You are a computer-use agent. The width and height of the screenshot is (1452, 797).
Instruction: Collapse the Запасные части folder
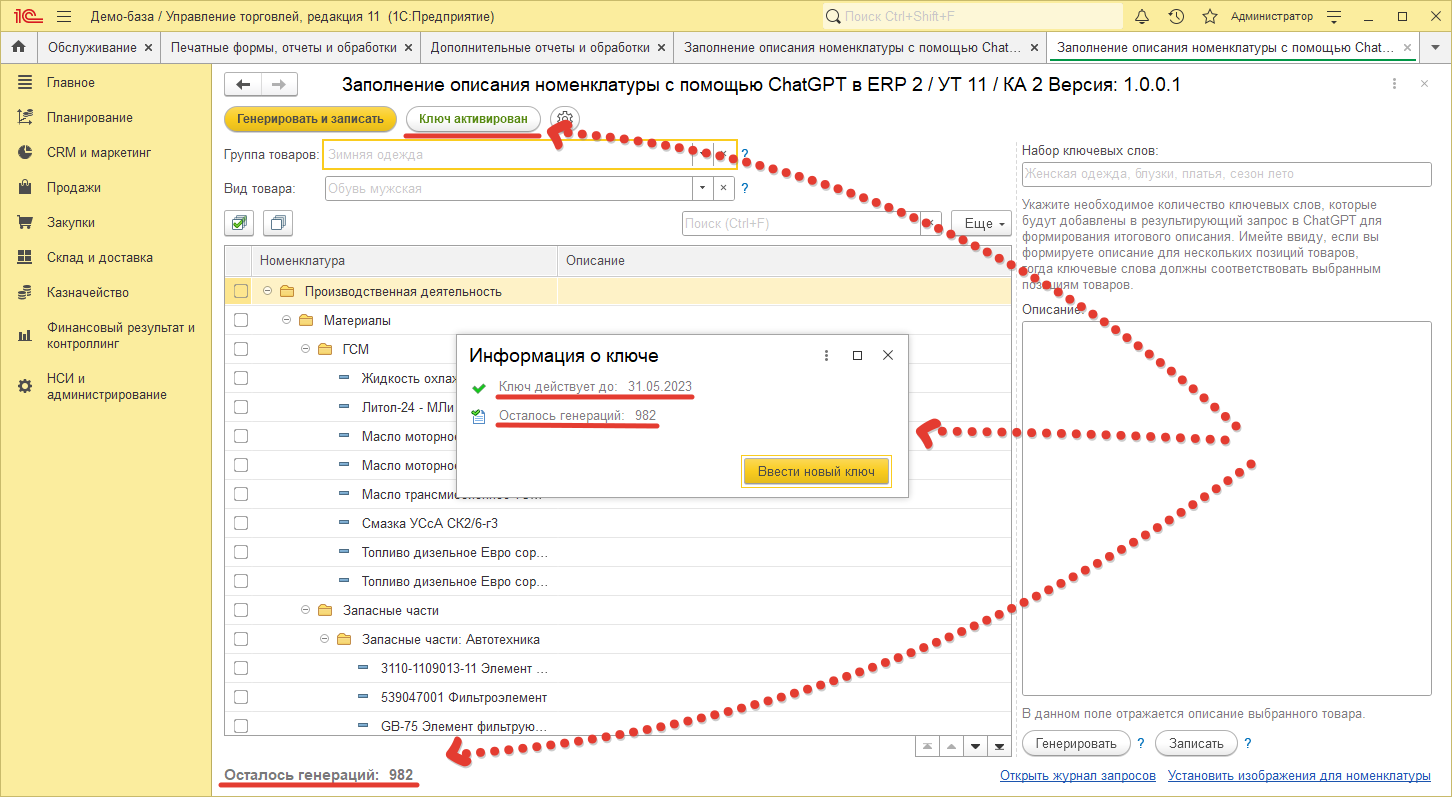pos(306,610)
